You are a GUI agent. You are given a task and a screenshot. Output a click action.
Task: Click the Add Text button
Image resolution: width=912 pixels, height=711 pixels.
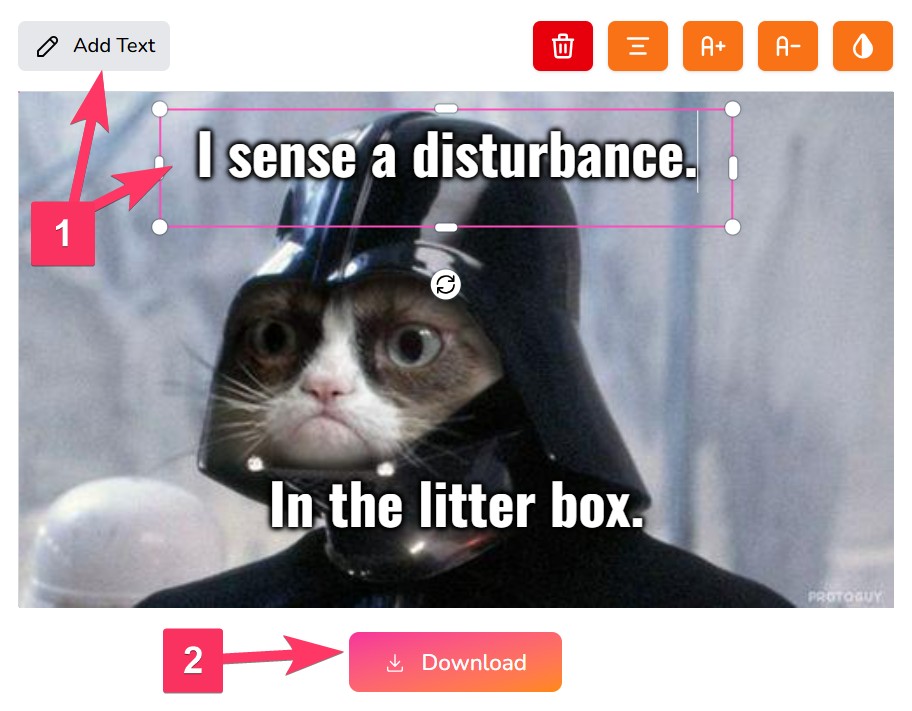pyautogui.click(x=94, y=46)
